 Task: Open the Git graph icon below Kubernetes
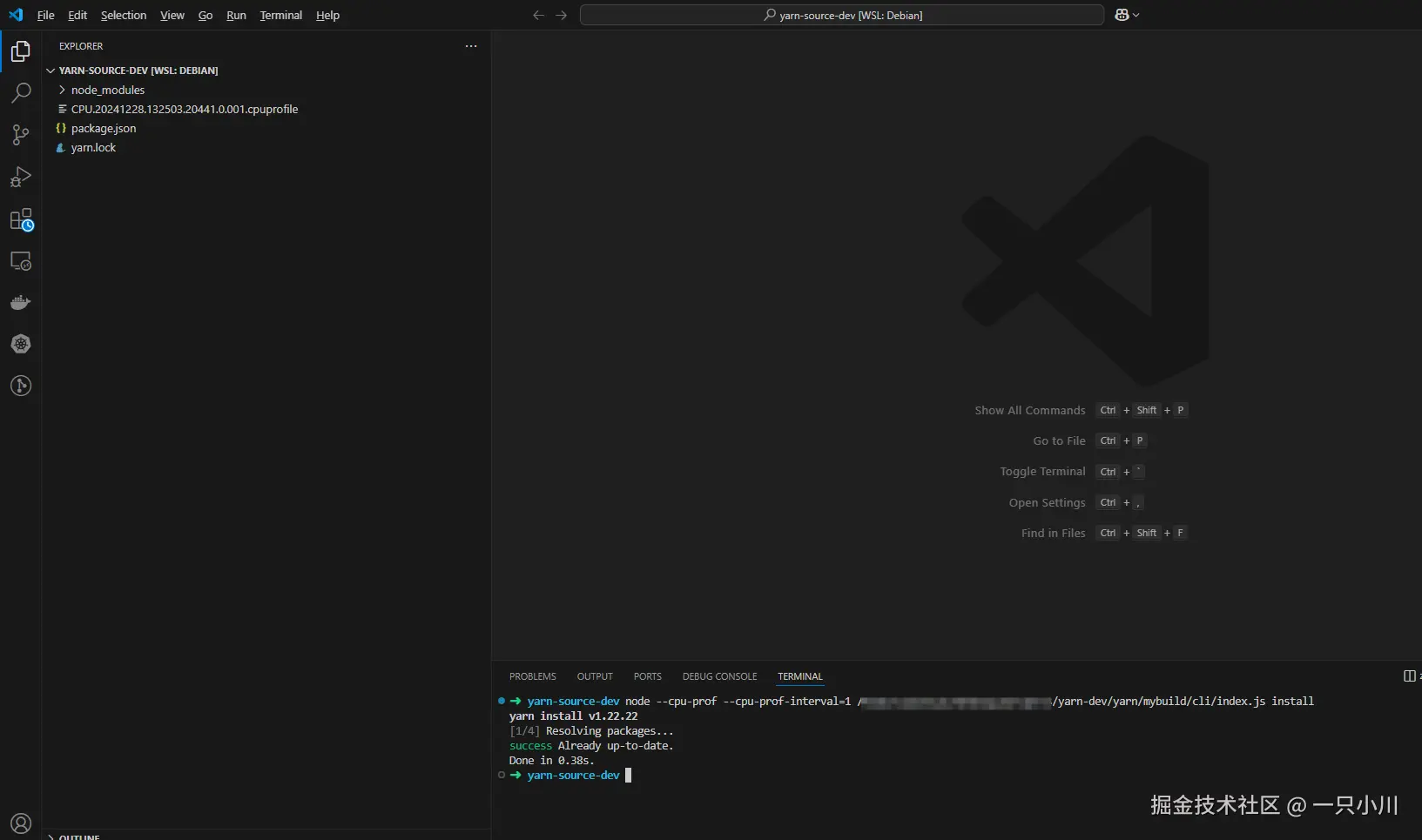21,386
